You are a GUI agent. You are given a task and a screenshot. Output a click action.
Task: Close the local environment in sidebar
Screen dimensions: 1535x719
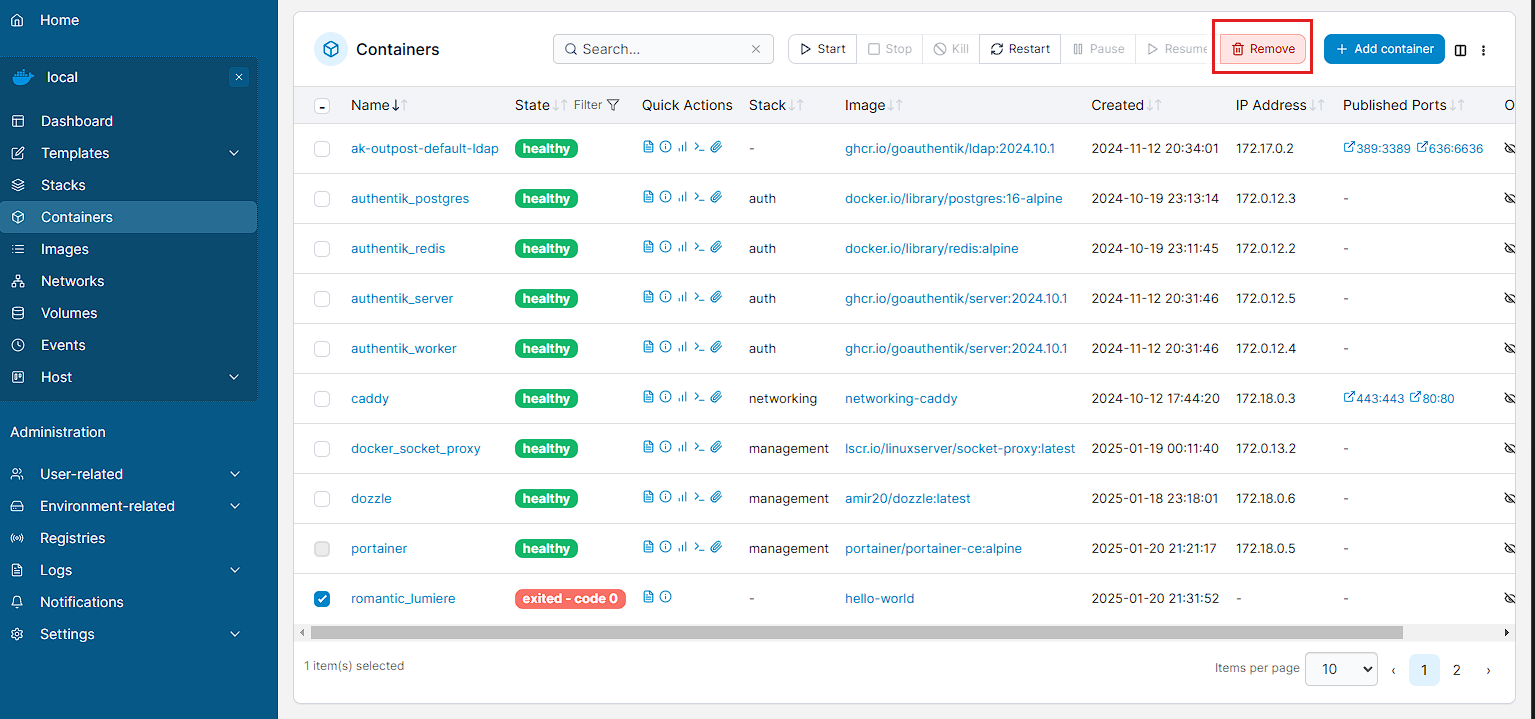238,77
